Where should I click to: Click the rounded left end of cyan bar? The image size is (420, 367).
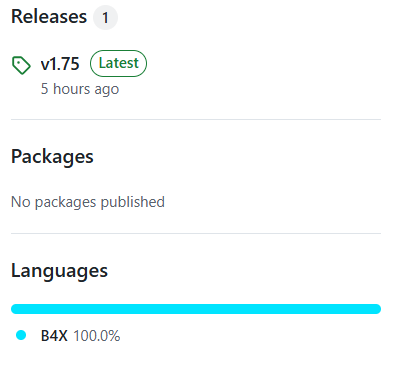coord(16,309)
